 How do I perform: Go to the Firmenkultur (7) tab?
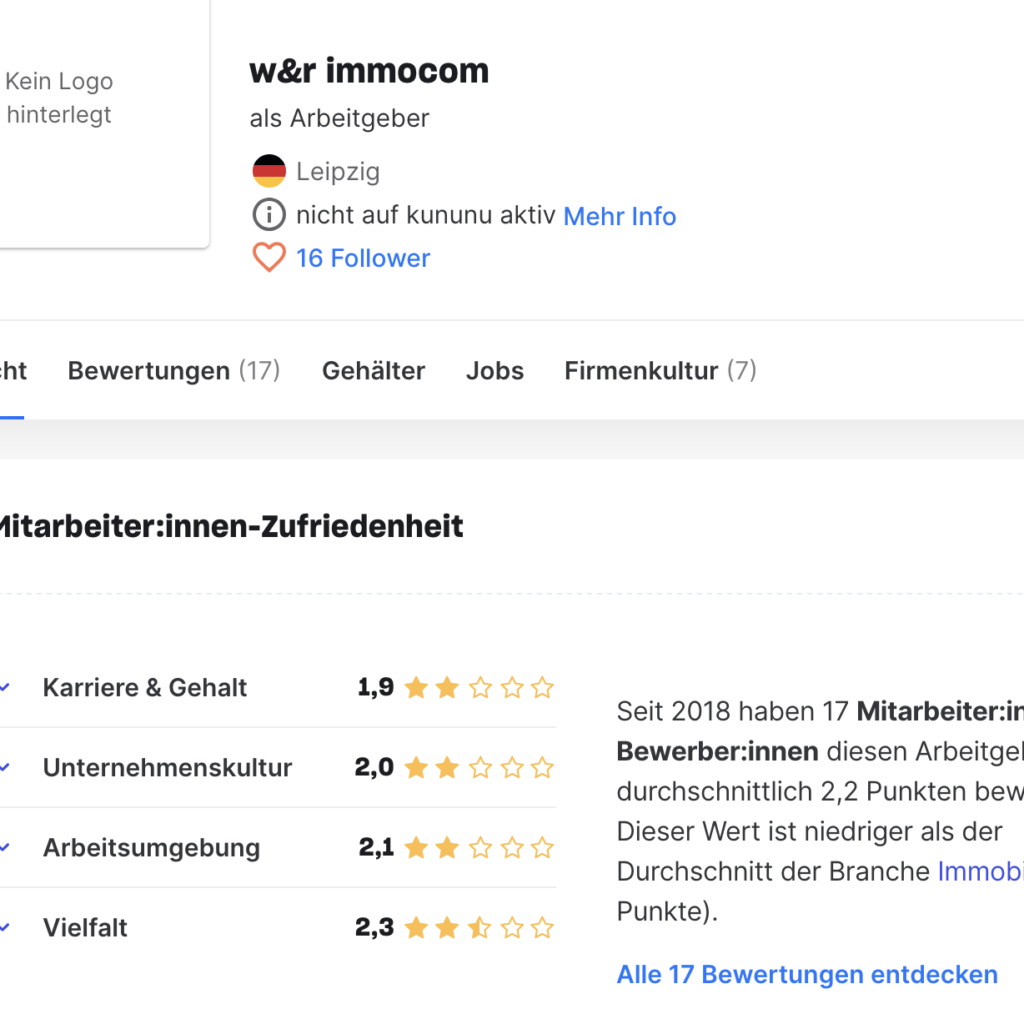click(x=660, y=371)
